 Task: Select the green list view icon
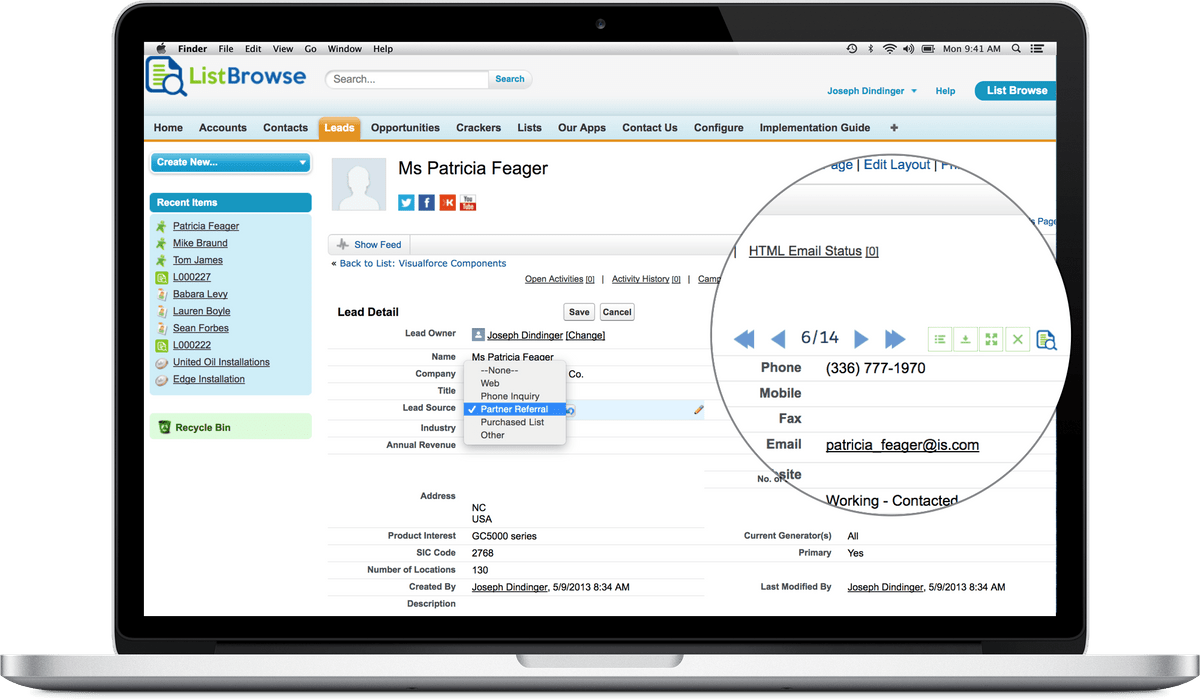(x=940, y=339)
